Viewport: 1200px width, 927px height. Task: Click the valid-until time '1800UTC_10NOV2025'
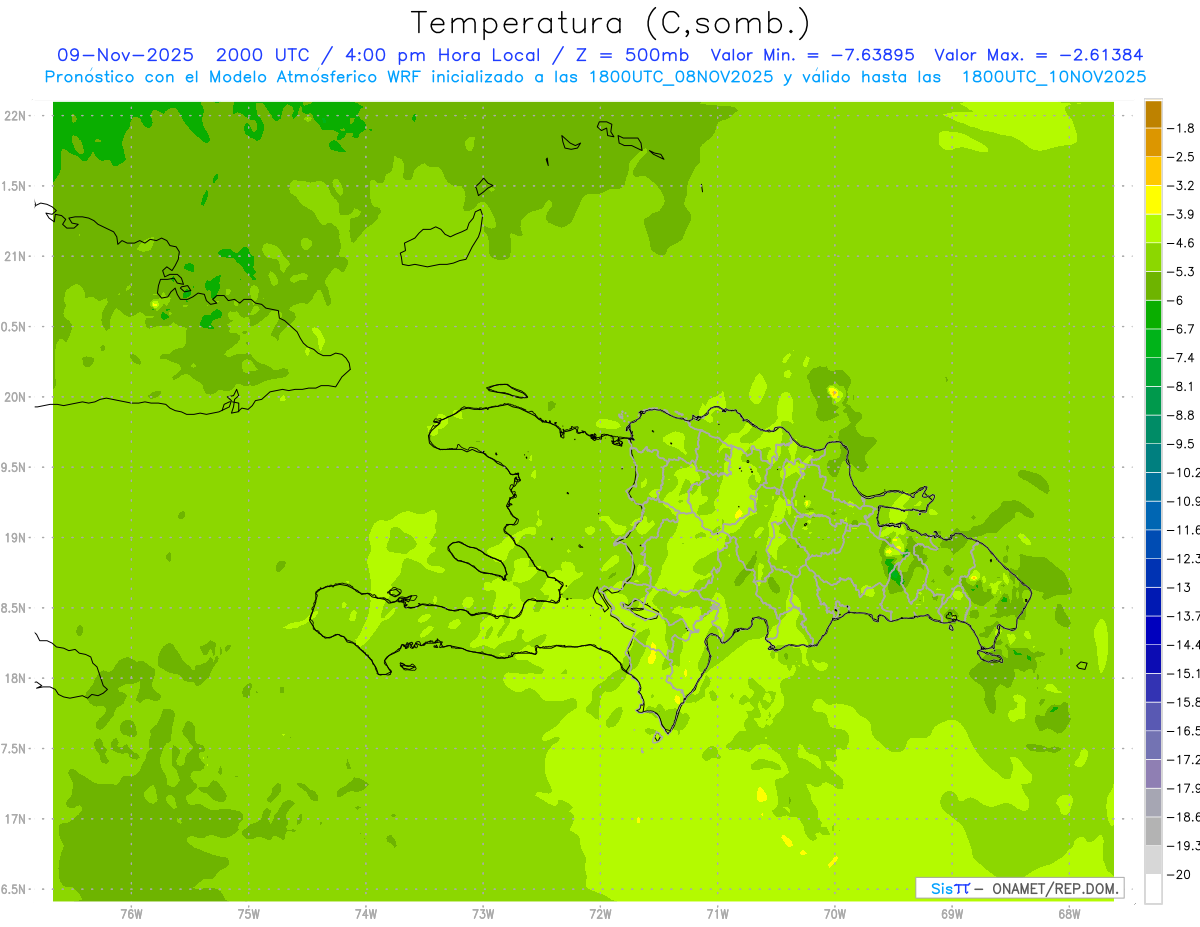[x=1054, y=77]
